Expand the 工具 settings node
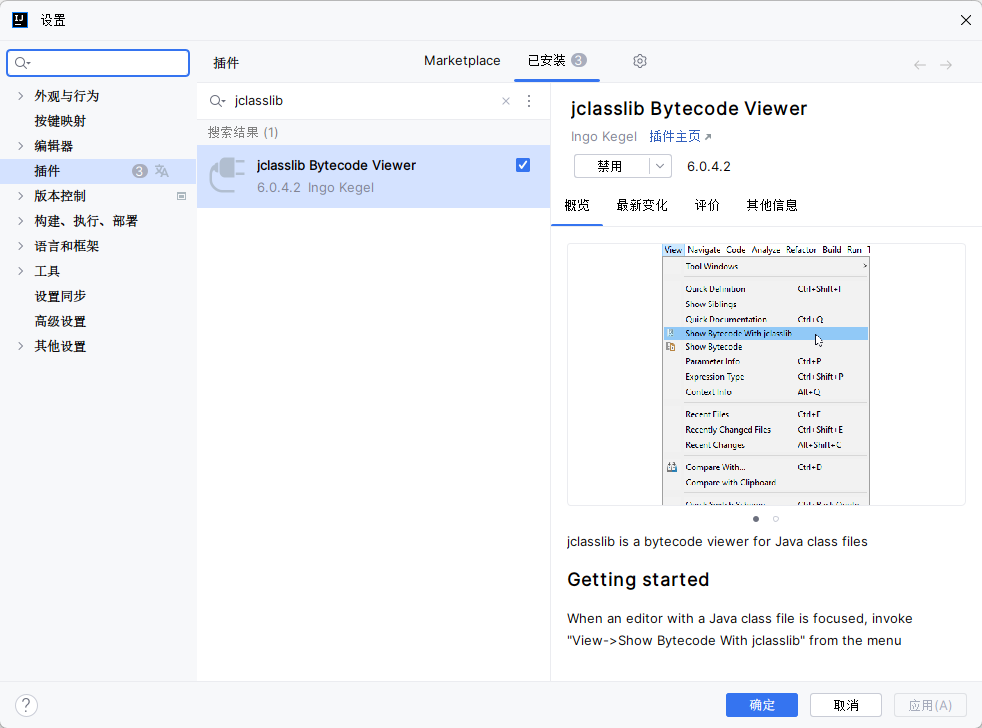This screenshot has height=728, width=982. click(21, 271)
